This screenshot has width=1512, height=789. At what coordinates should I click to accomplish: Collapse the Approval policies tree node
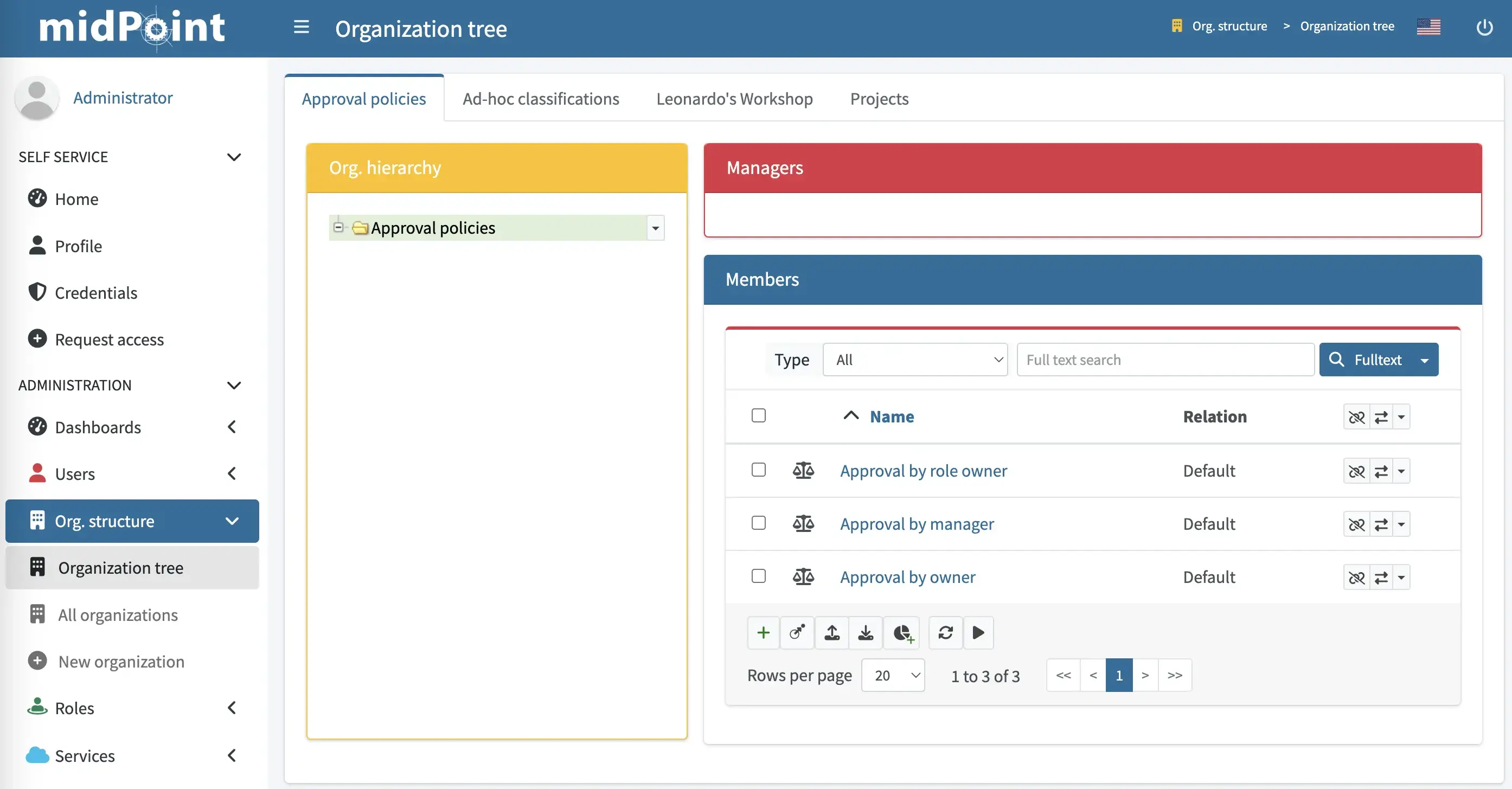point(338,227)
